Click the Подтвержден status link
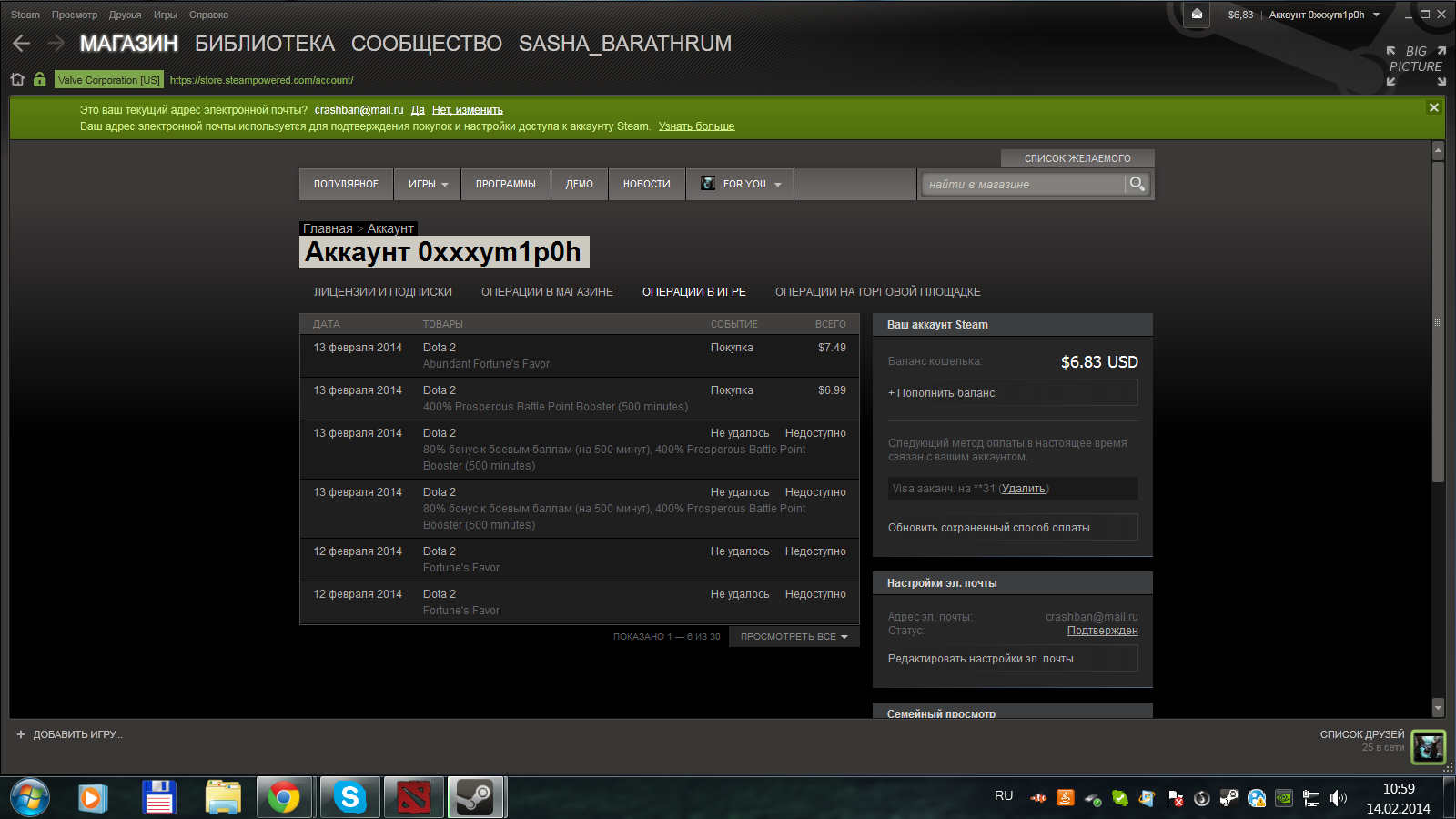 coord(1102,631)
